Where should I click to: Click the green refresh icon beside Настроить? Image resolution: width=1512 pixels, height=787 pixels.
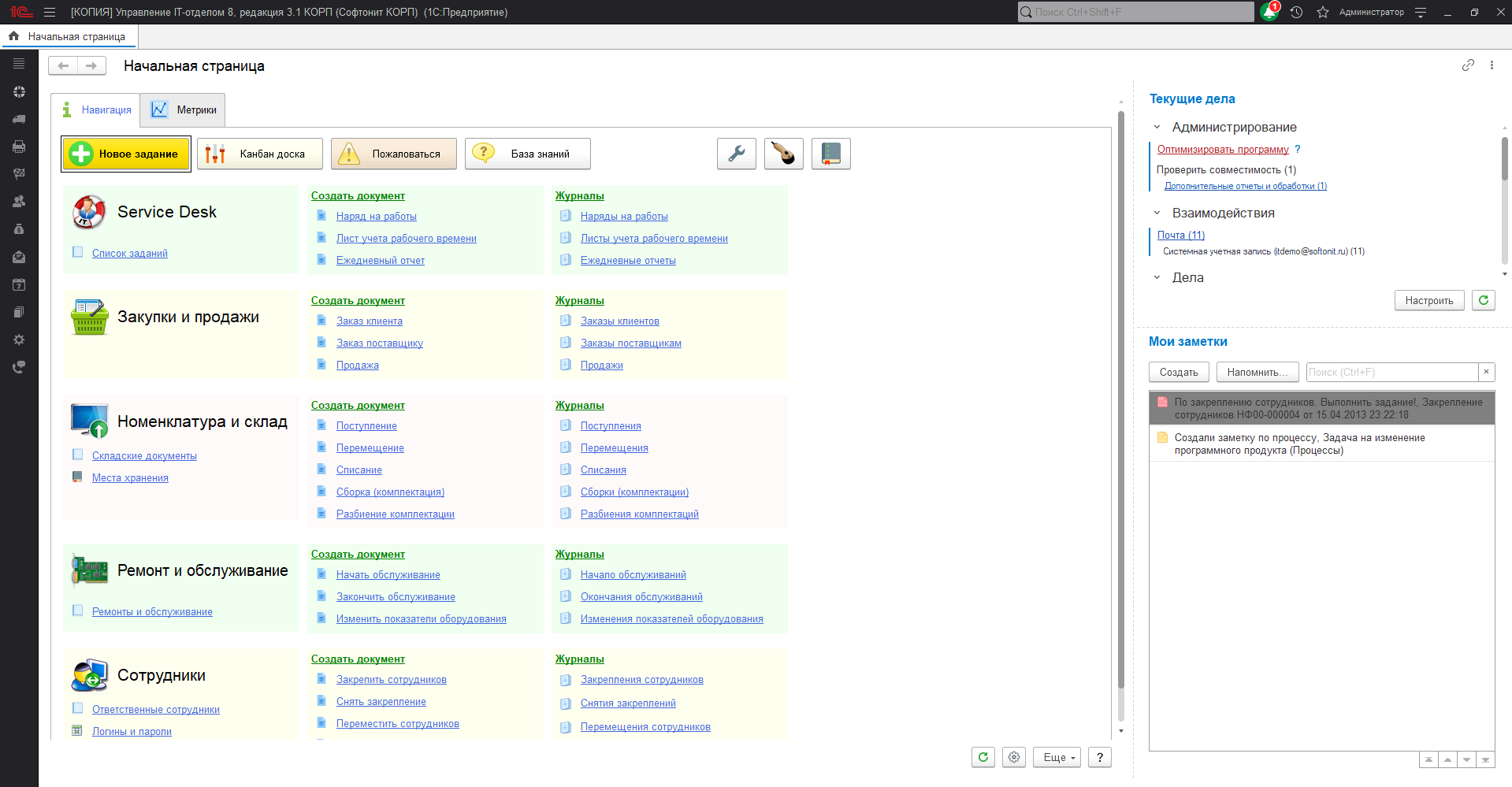[1483, 300]
